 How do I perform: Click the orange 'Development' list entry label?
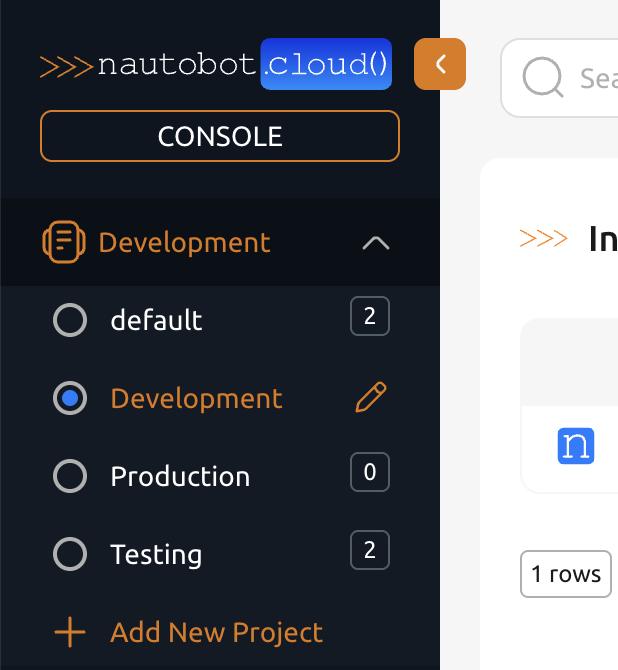click(x=197, y=398)
